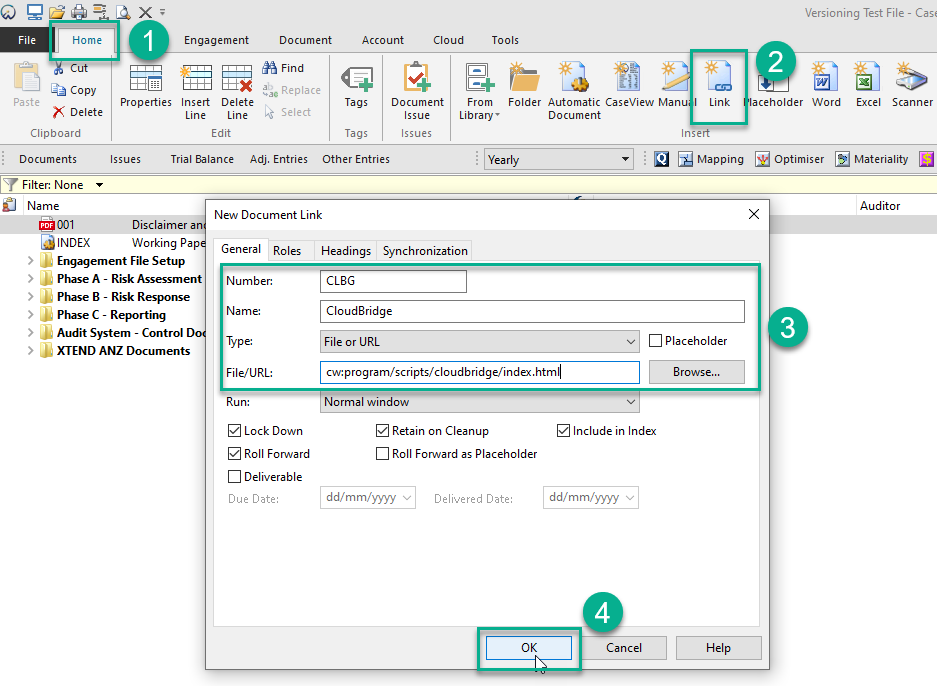Viewport: 937px width, 686px height.
Task: Click the Find binoculars icon
Action: 270,68
